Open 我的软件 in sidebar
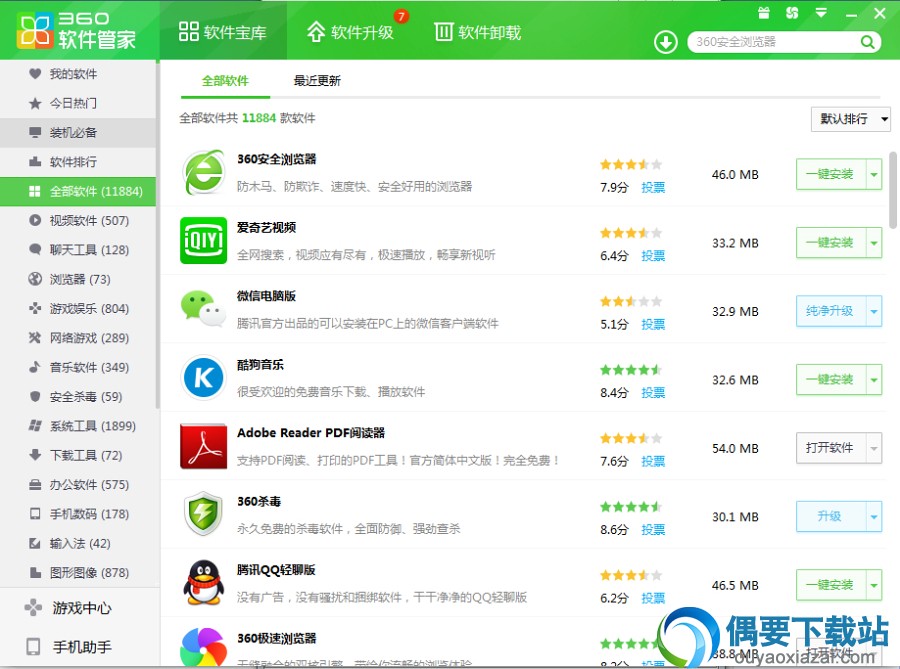 coord(78,73)
